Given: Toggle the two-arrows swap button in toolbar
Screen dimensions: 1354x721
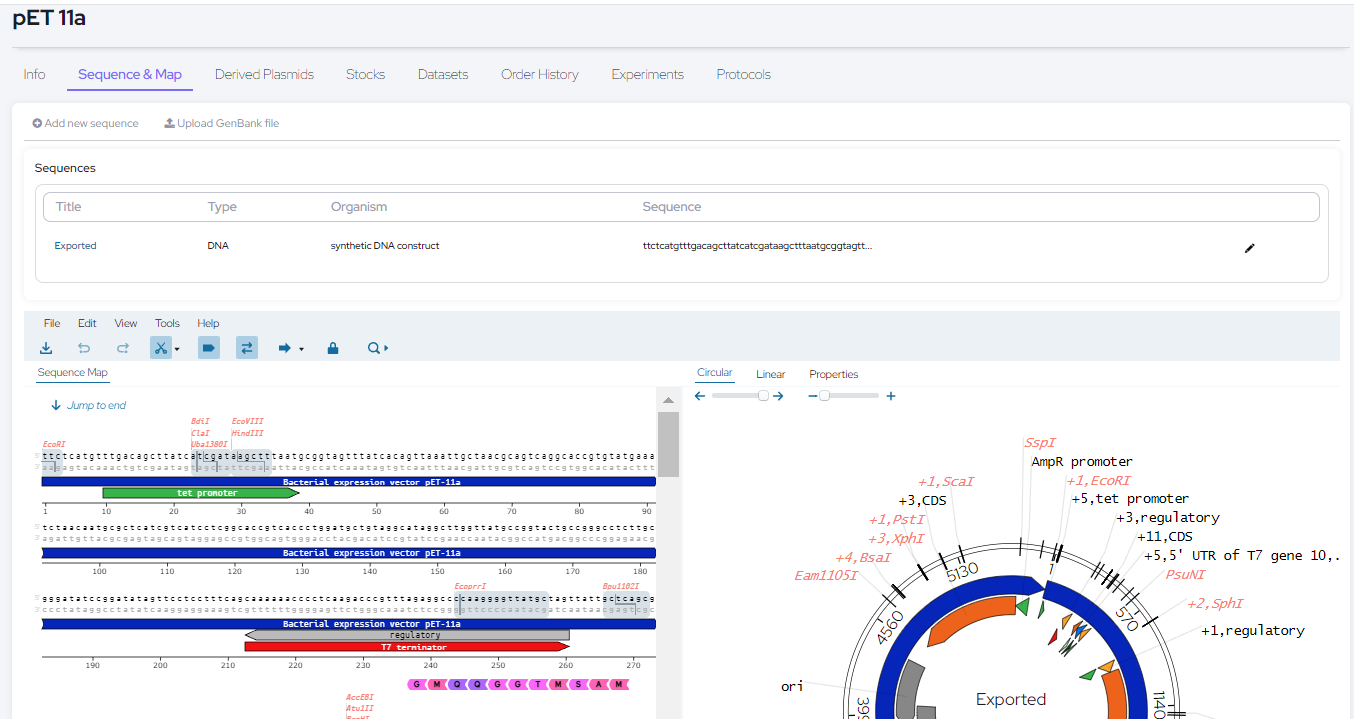Looking at the screenshot, I should (247, 348).
